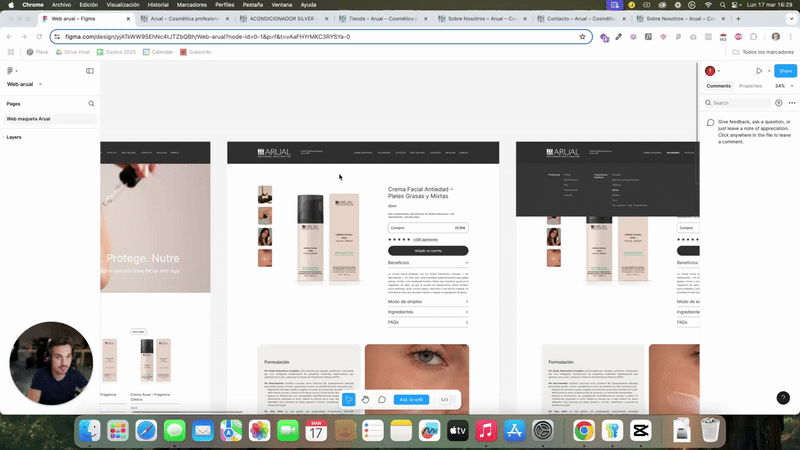
Task: Reload the page with the refresh icon
Action: click(39, 37)
